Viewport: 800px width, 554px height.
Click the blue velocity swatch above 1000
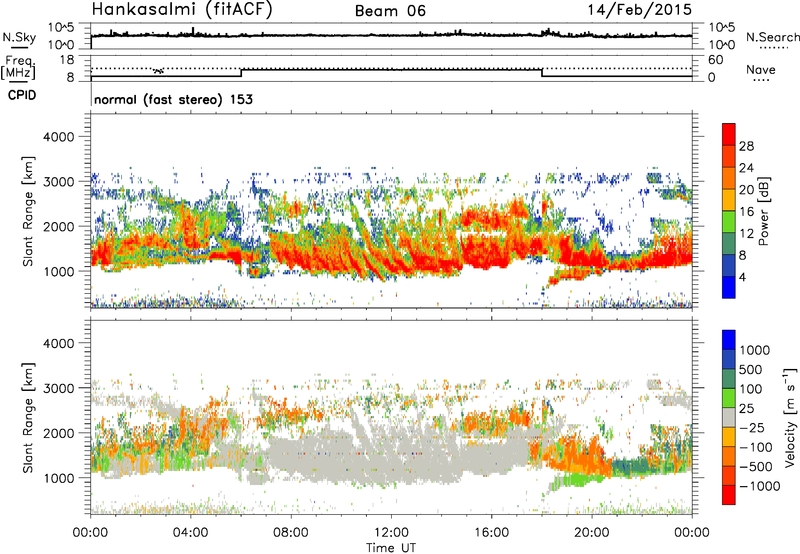tap(729, 340)
